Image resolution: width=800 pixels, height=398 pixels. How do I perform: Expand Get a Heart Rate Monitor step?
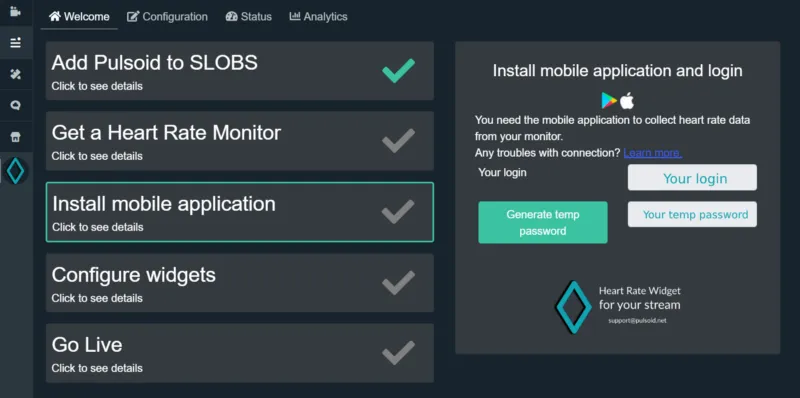240,141
